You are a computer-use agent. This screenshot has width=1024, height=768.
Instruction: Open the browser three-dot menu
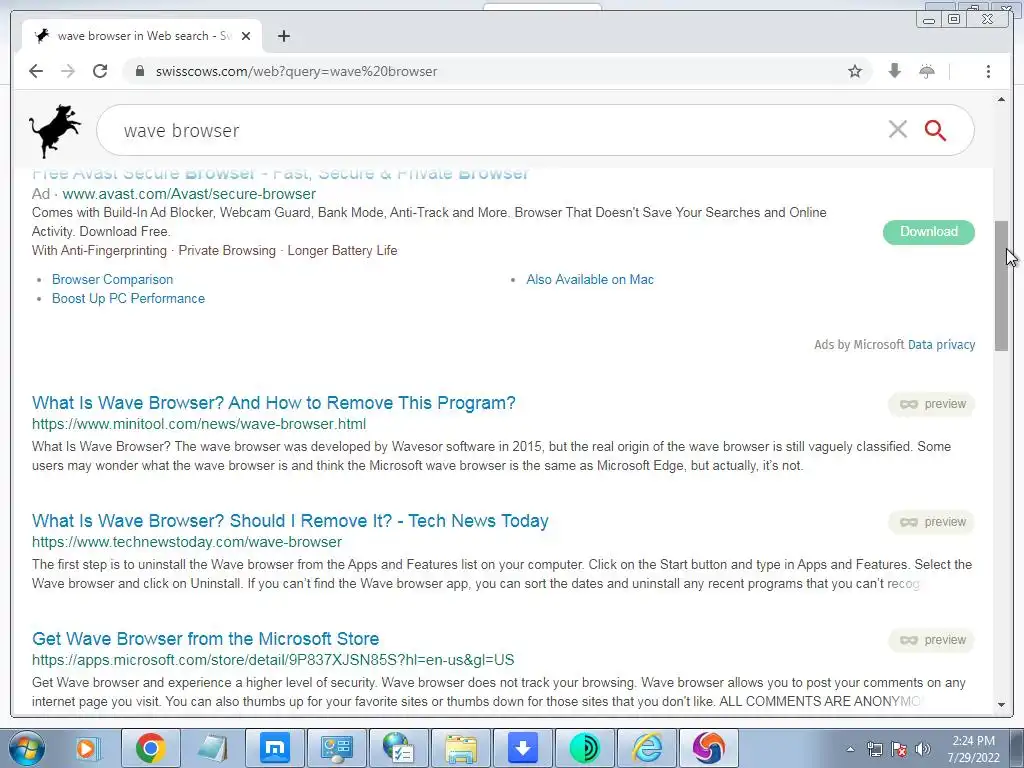click(x=988, y=72)
